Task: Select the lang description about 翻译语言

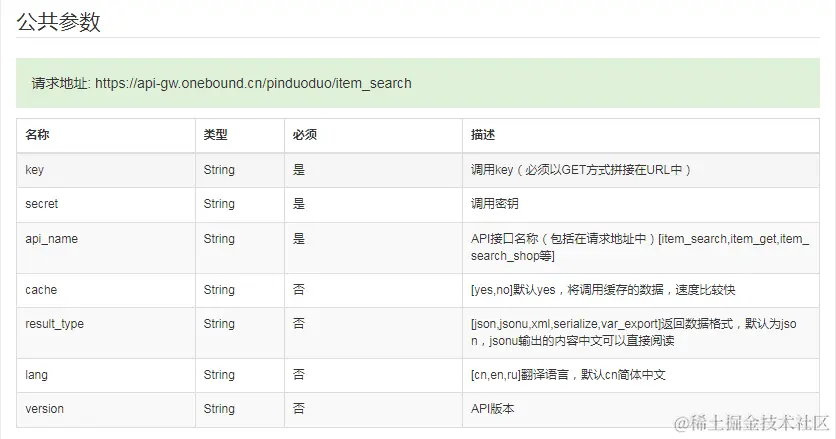Action: point(567,375)
